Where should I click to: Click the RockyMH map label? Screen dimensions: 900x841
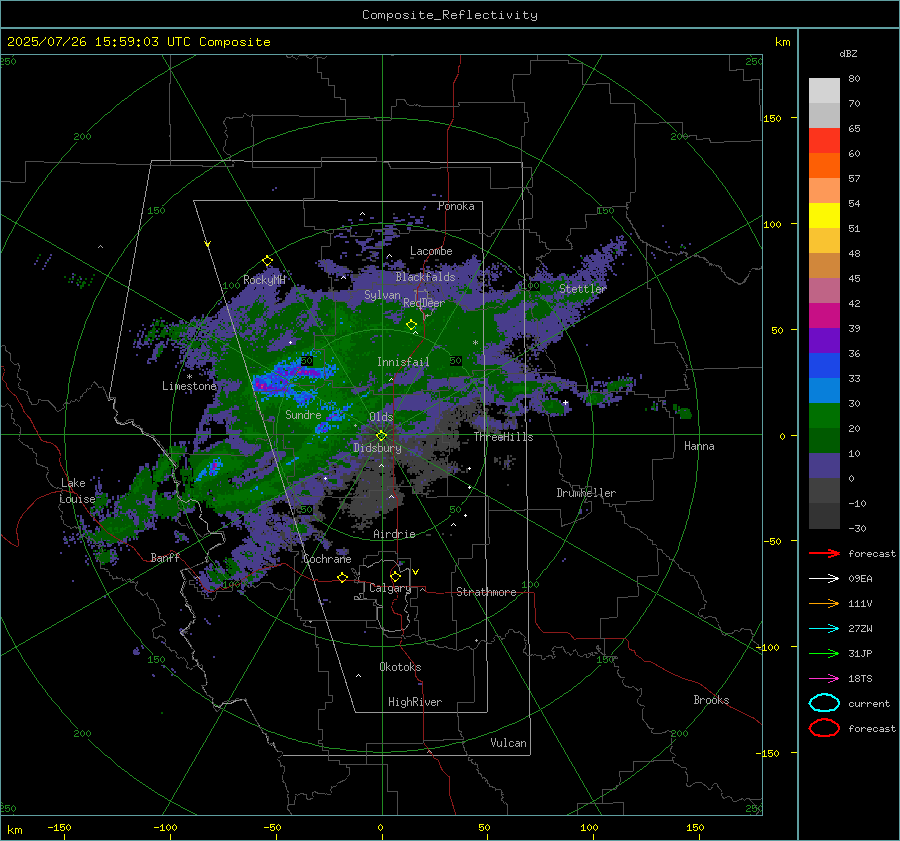[x=264, y=280]
